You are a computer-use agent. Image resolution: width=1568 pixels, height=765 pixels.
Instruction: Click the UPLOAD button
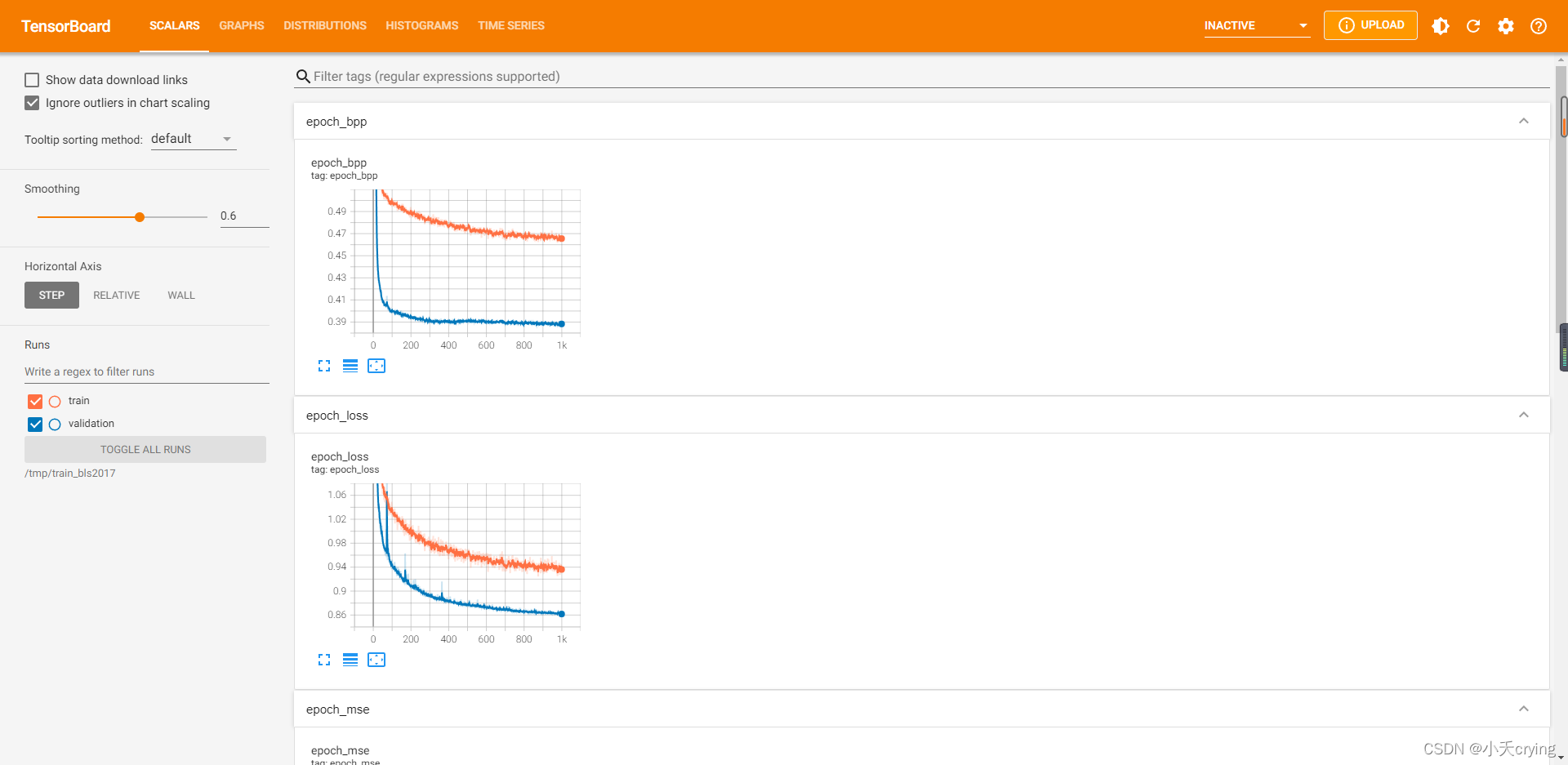click(1370, 25)
